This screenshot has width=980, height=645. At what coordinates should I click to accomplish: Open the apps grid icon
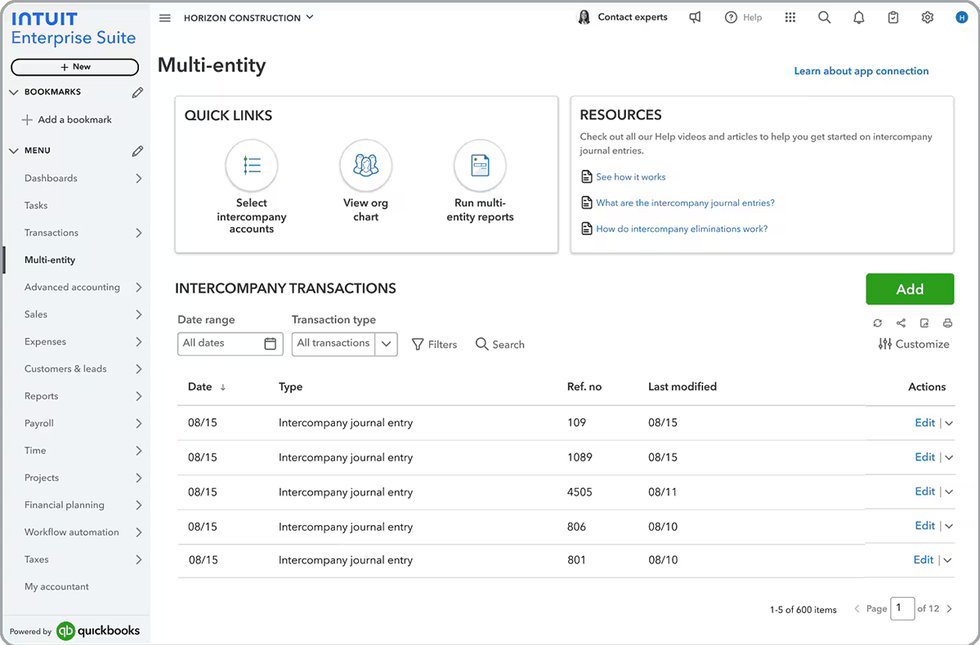pos(790,18)
